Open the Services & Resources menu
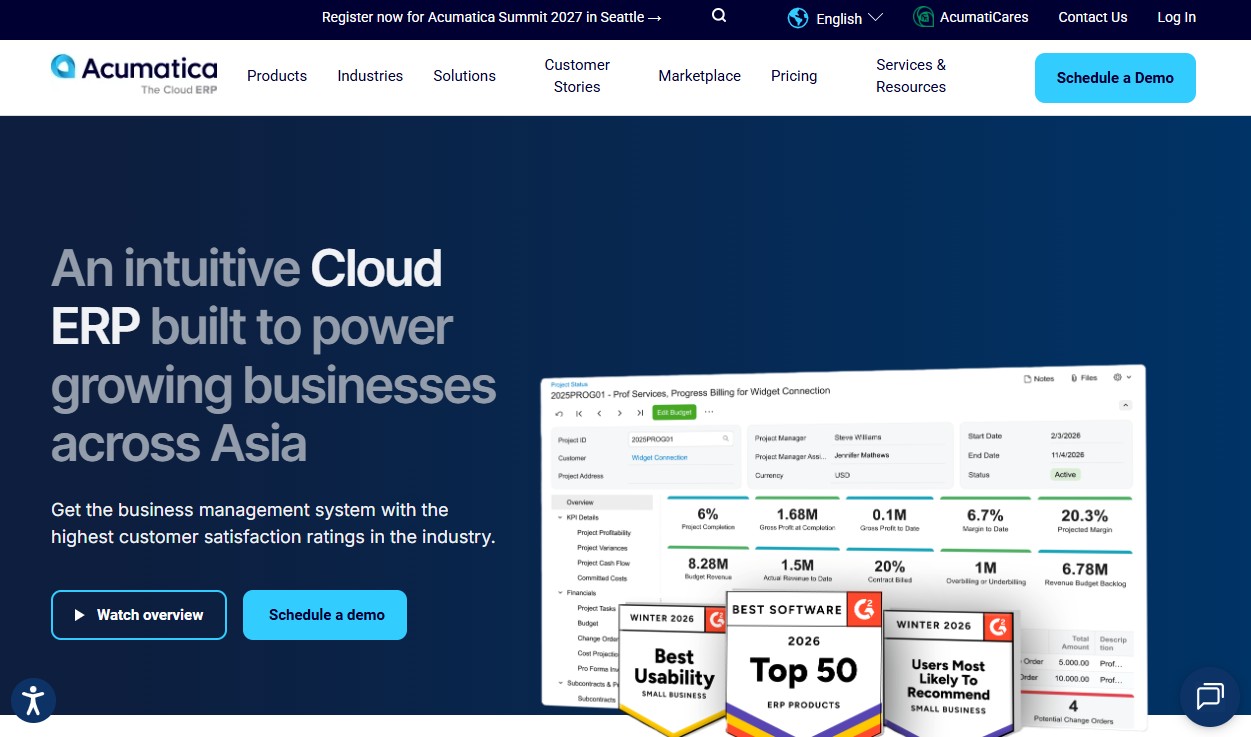This screenshot has height=737, width=1251. click(x=911, y=76)
